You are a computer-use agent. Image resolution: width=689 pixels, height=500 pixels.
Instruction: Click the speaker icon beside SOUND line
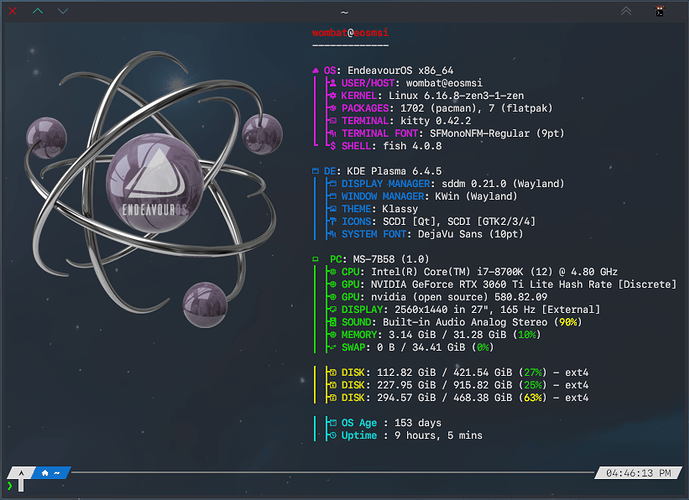click(x=333, y=322)
